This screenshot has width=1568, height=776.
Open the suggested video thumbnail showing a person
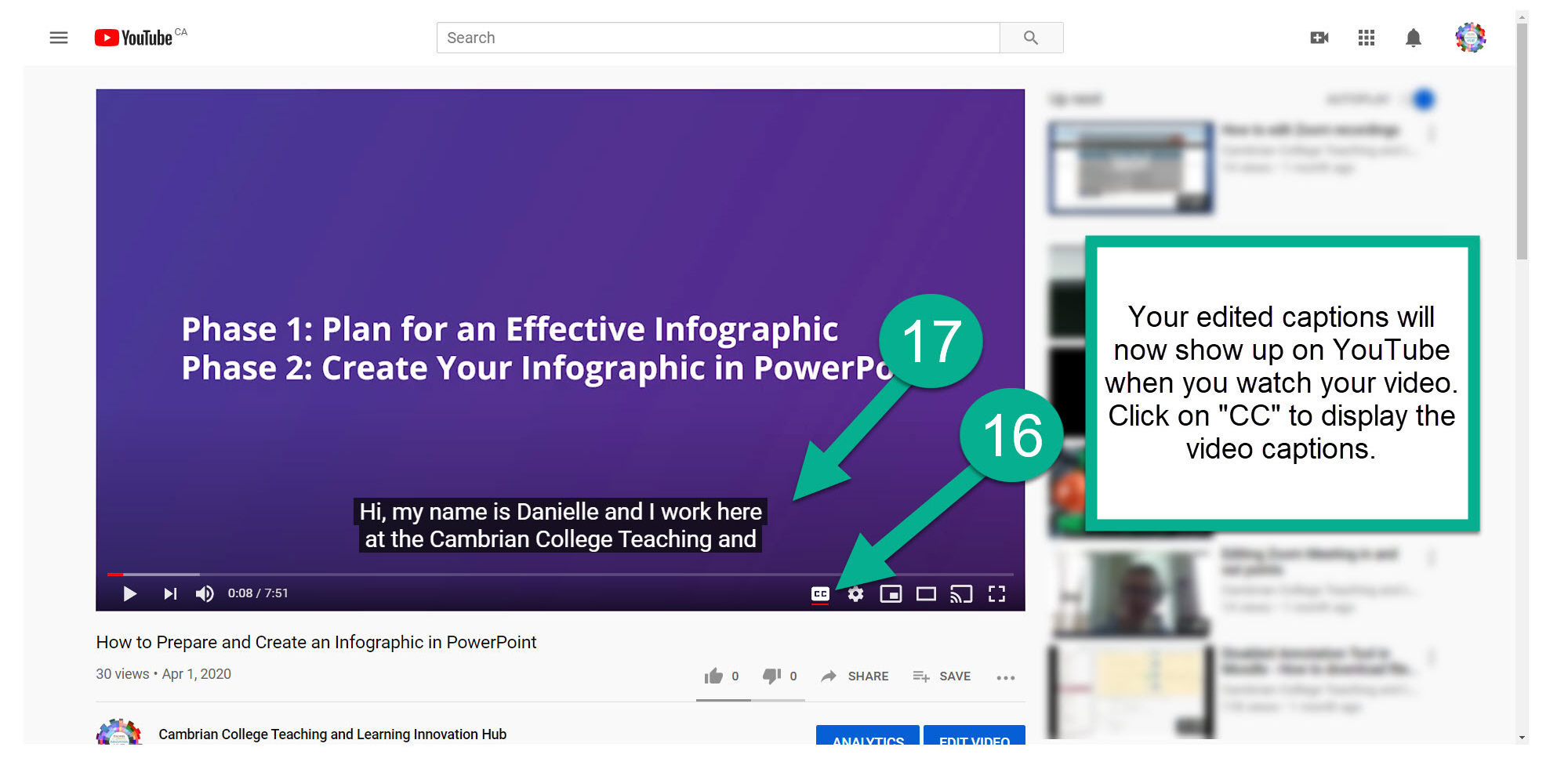(x=1131, y=593)
